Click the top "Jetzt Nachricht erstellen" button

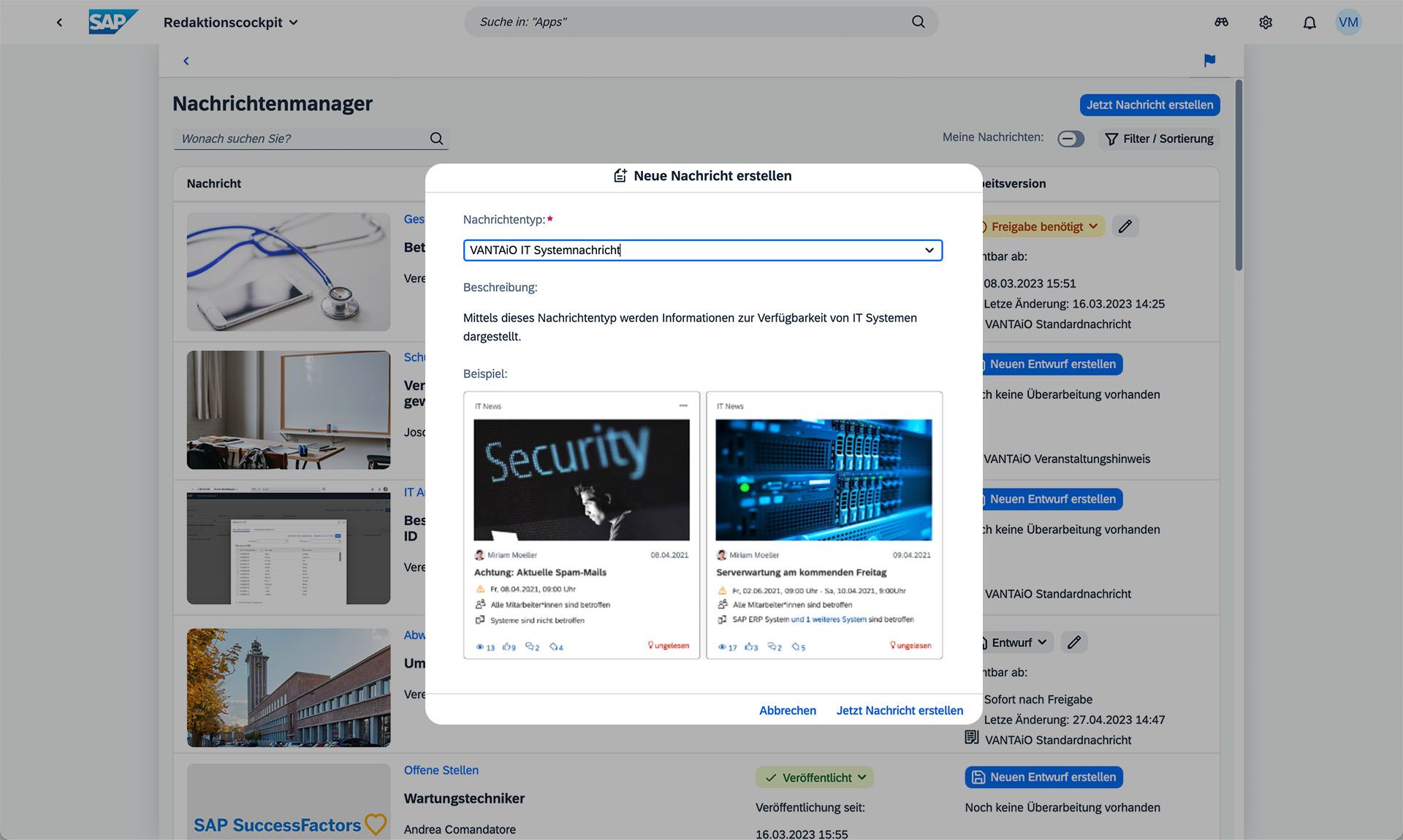(1149, 104)
